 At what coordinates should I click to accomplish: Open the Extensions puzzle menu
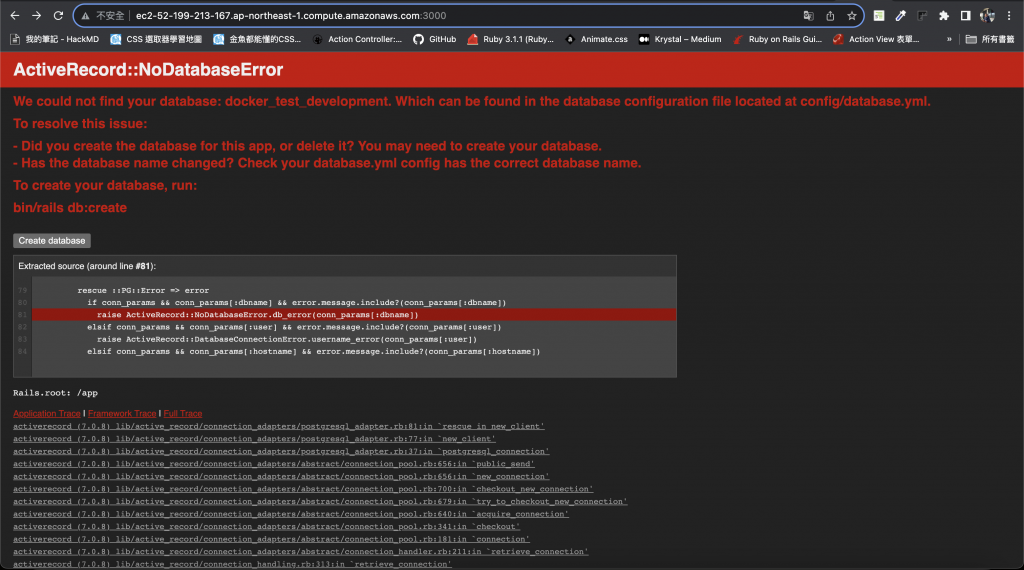point(944,16)
